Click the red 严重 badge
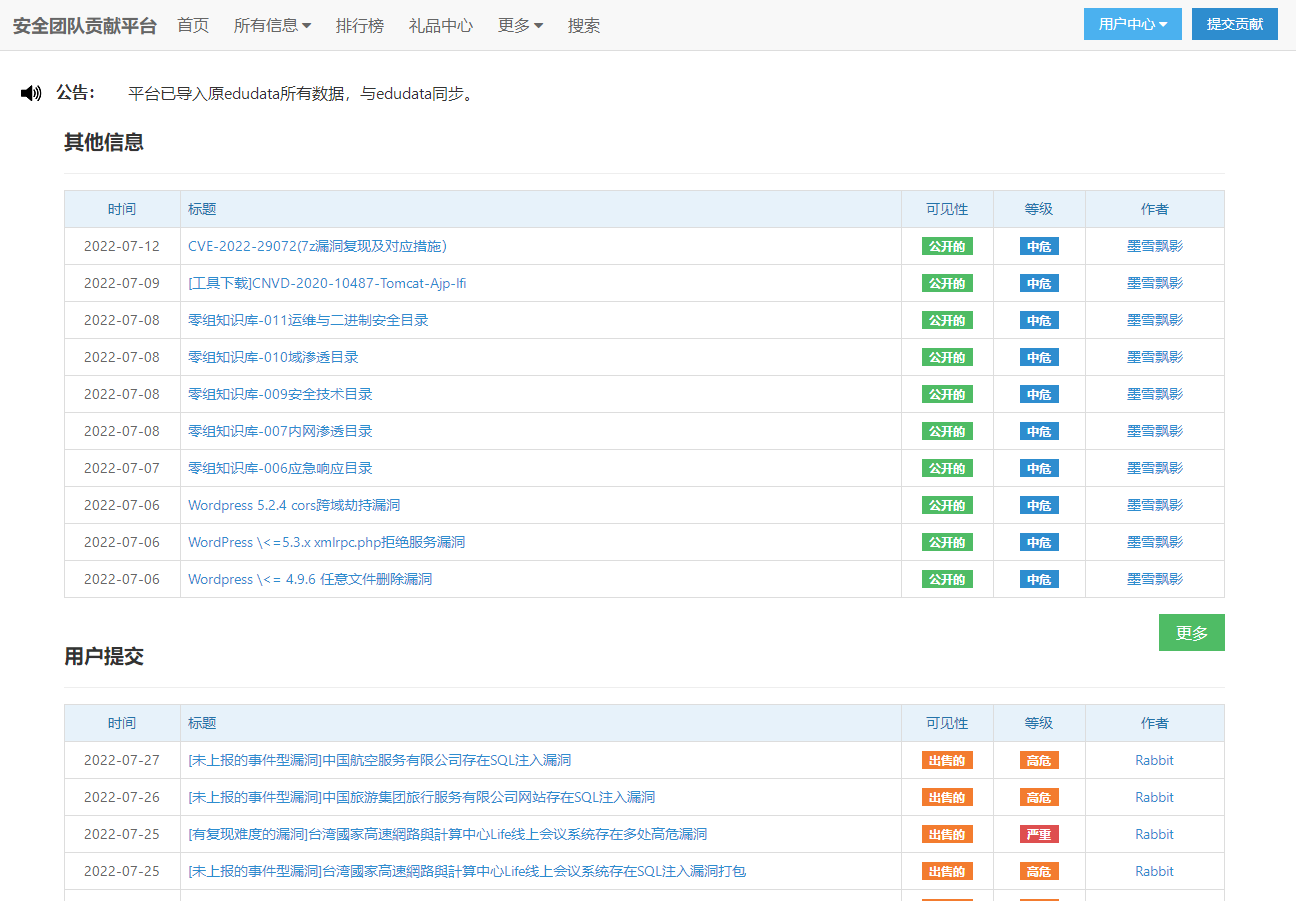The image size is (1296, 905). (1039, 834)
